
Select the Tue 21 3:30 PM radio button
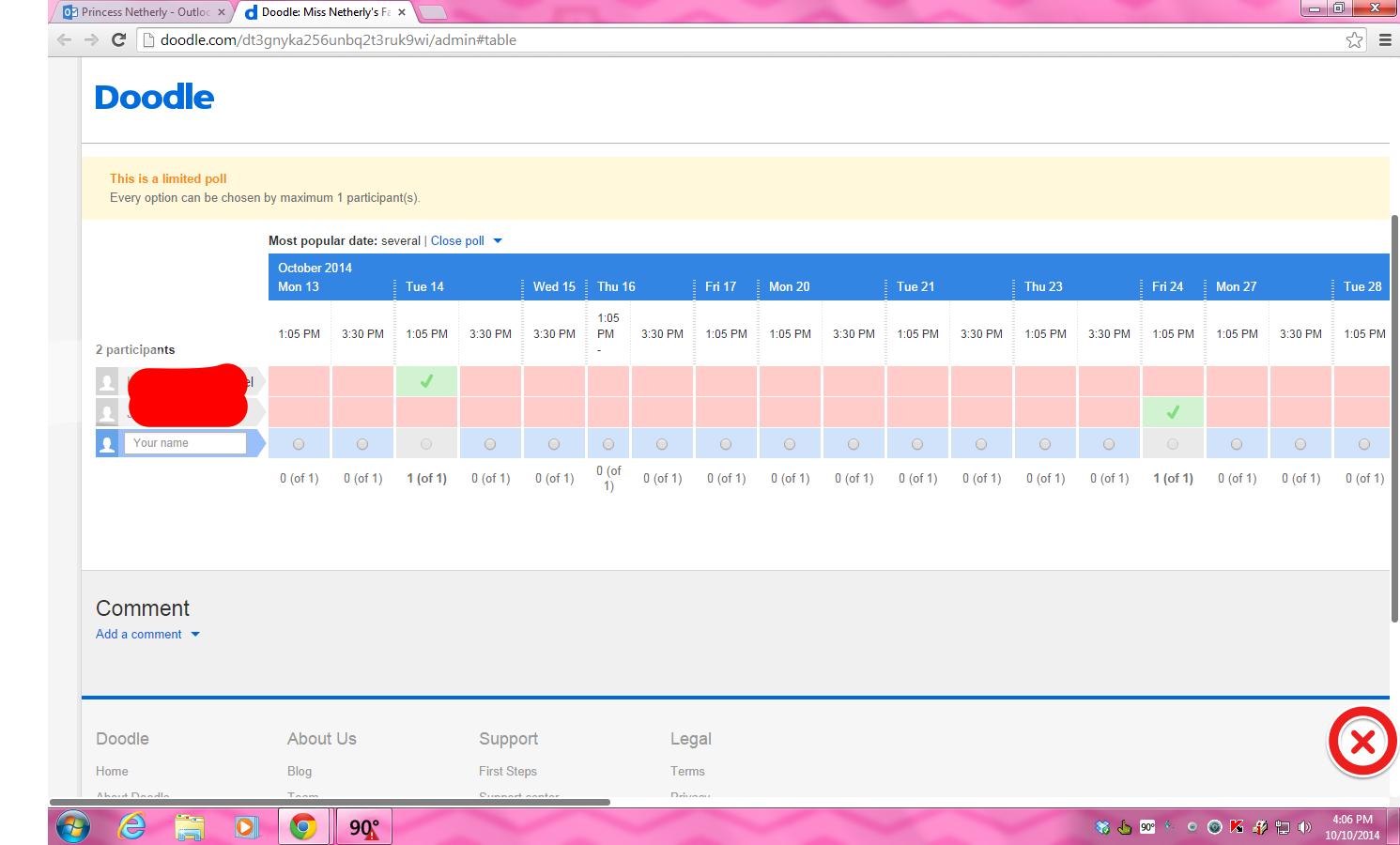981,444
